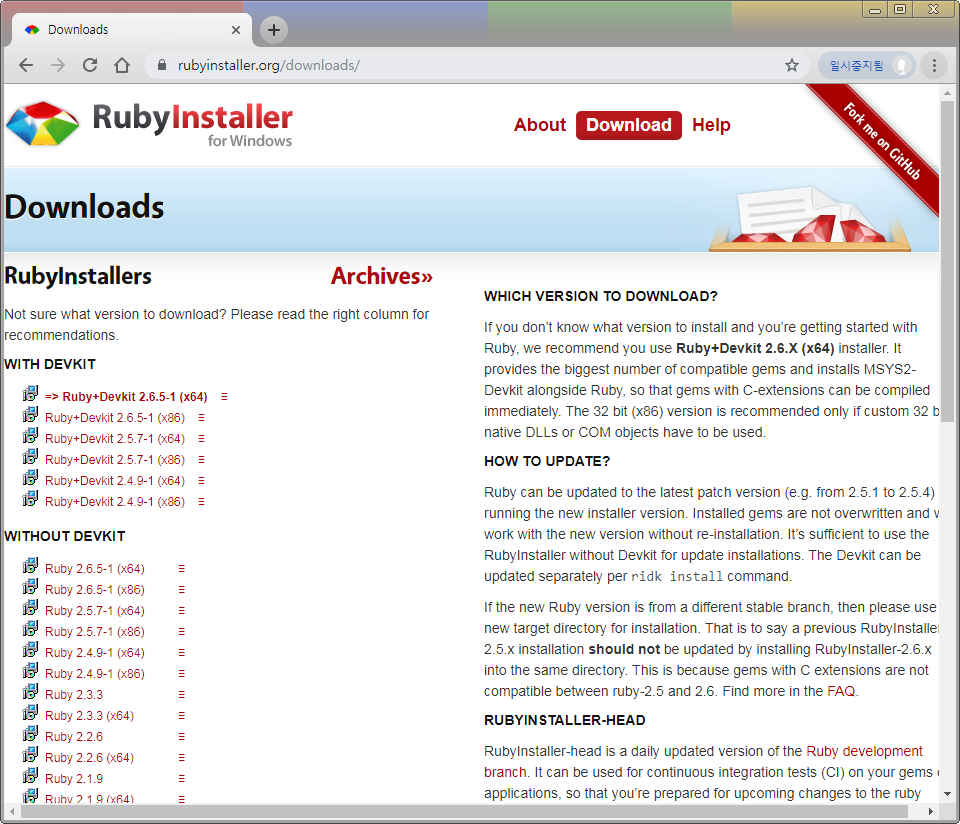The height and width of the screenshot is (824, 960).
Task: Download Ruby 2.6.5-1 (x86) without Devkit
Action: [95, 590]
